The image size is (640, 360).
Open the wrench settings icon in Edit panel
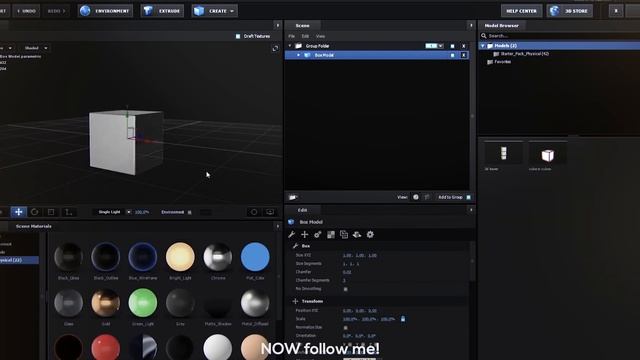point(291,234)
